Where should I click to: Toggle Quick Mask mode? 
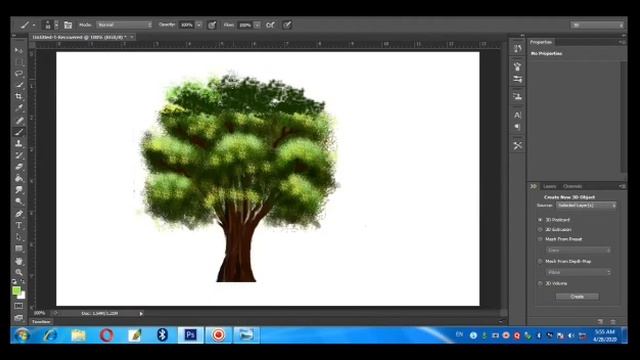pyautogui.click(x=19, y=306)
